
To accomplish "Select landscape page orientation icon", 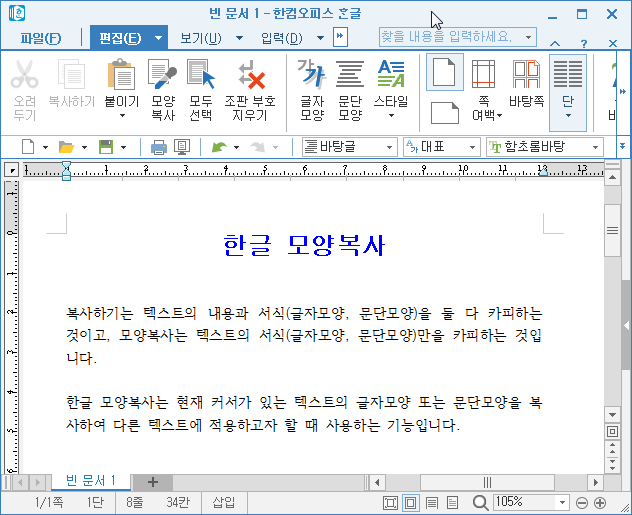I will tap(445, 113).
